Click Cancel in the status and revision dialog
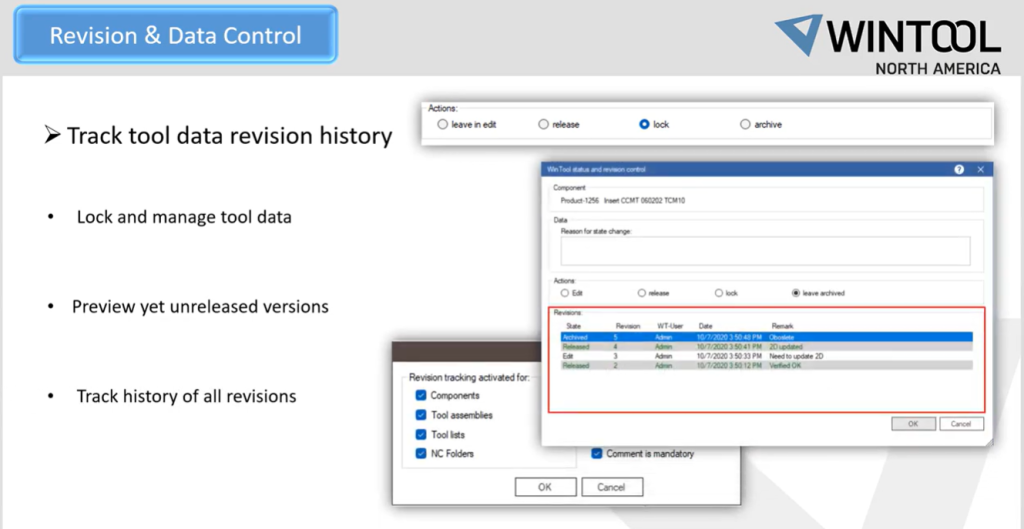1024x529 pixels. [960, 424]
